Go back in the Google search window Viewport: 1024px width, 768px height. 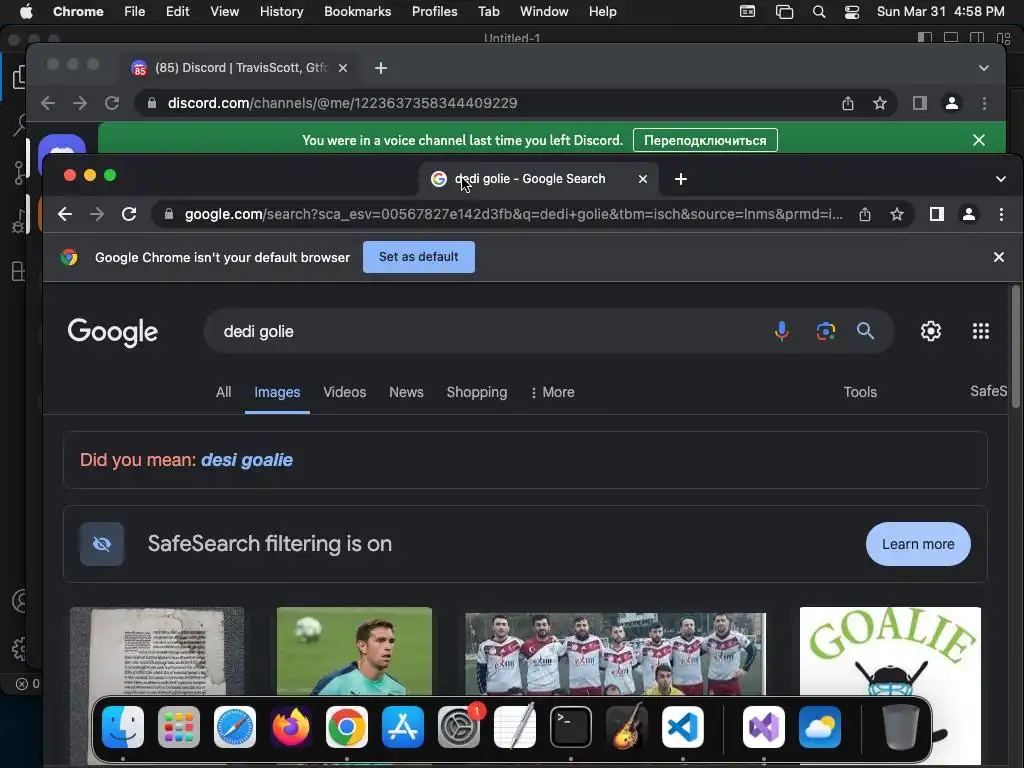[65, 214]
